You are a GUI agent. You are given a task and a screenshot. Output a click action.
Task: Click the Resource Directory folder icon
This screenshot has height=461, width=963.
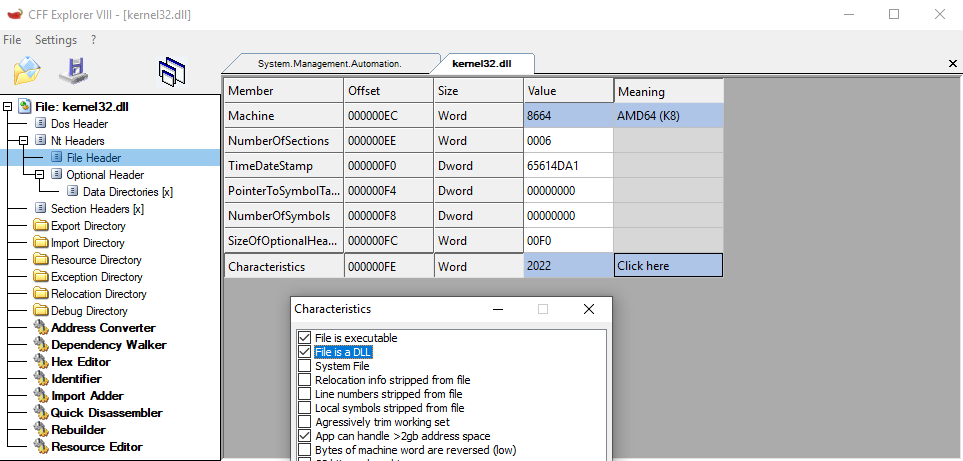tap(41, 260)
